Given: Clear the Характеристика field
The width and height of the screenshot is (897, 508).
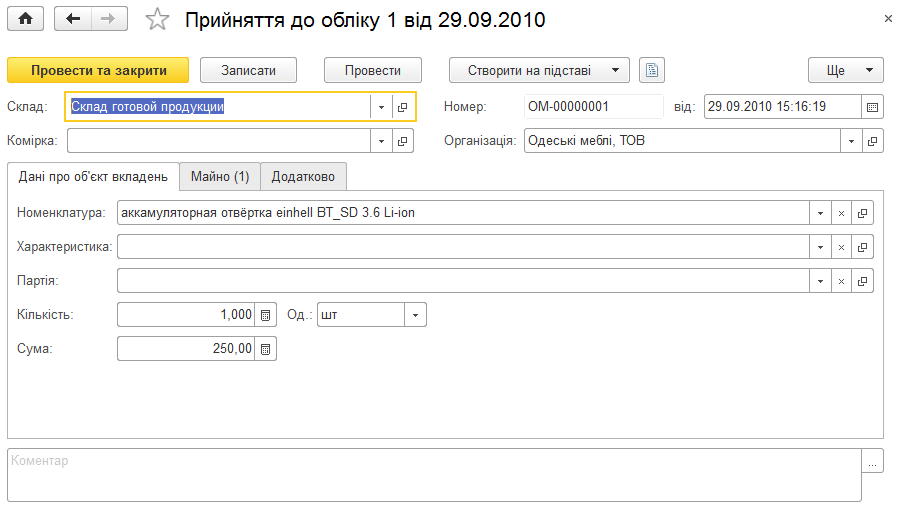Looking at the screenshot, I should click(841, 247).
